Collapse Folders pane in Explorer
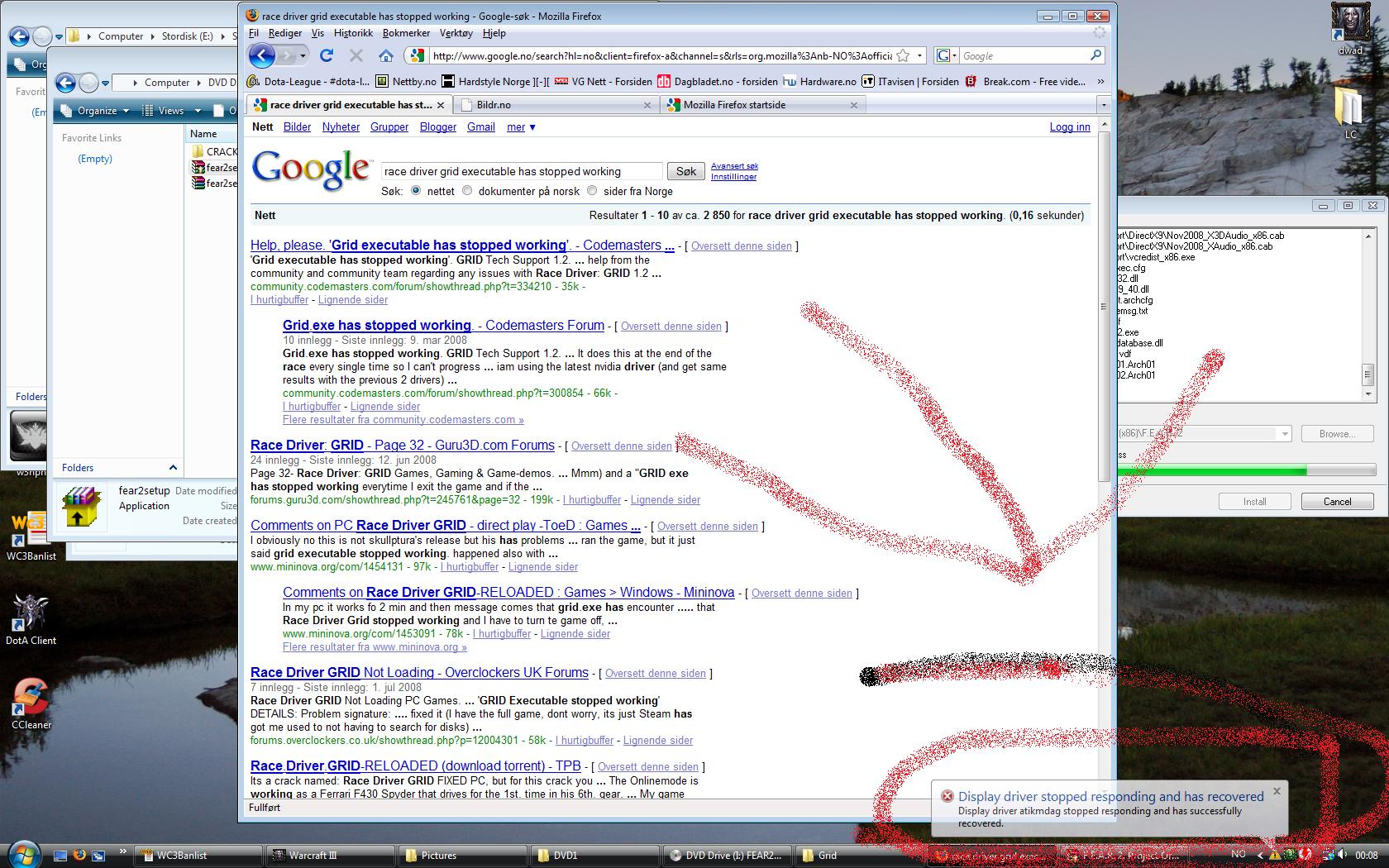Image resolution: width=1389 pixels, height=868 pixels. (x=173, y=468)
